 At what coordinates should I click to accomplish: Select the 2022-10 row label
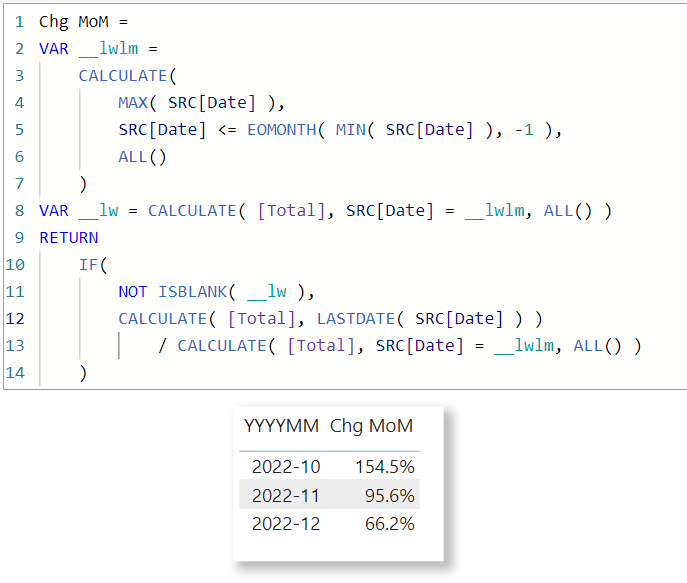coord(286,466)
